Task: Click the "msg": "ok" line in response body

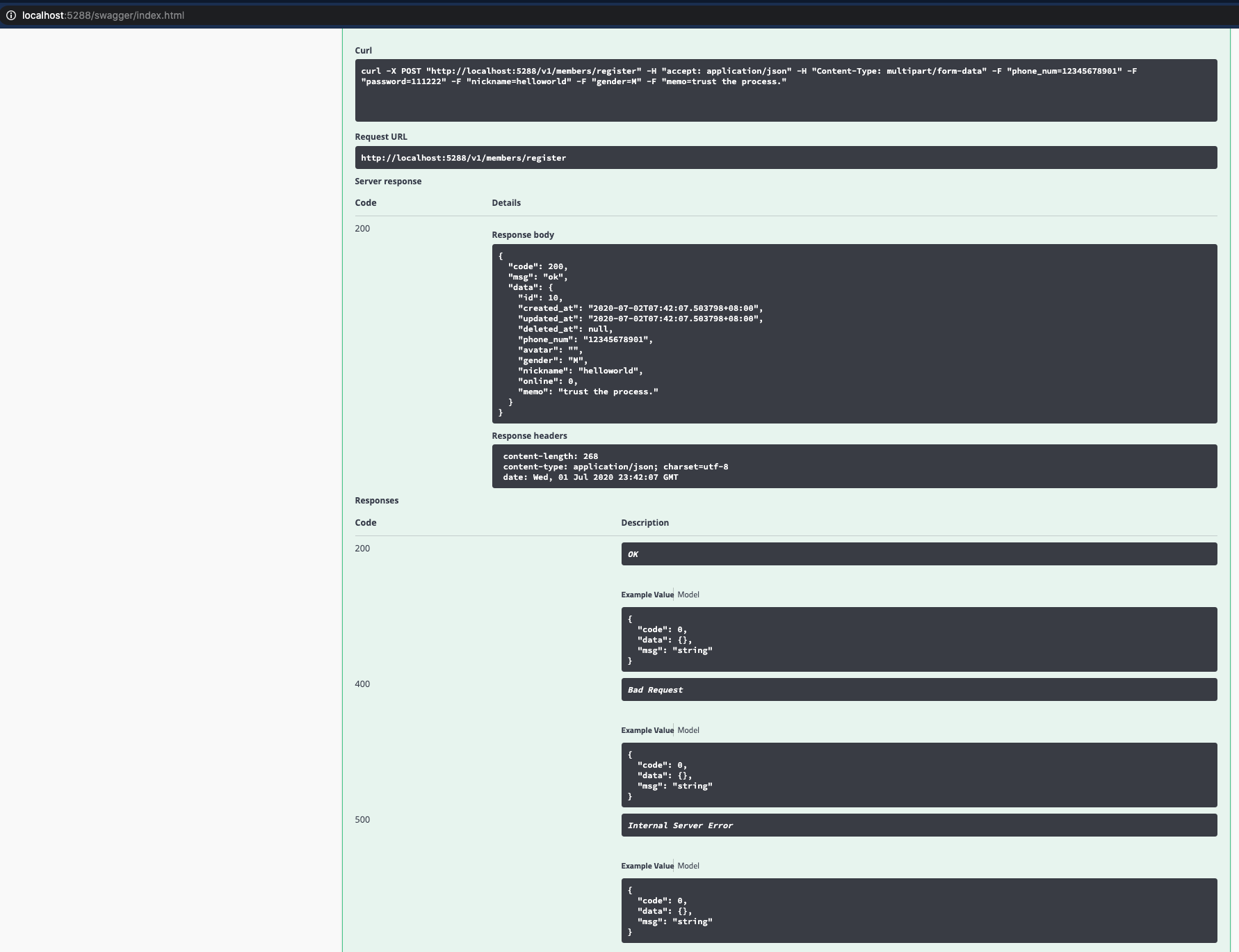Action: [x=538, y=277]
